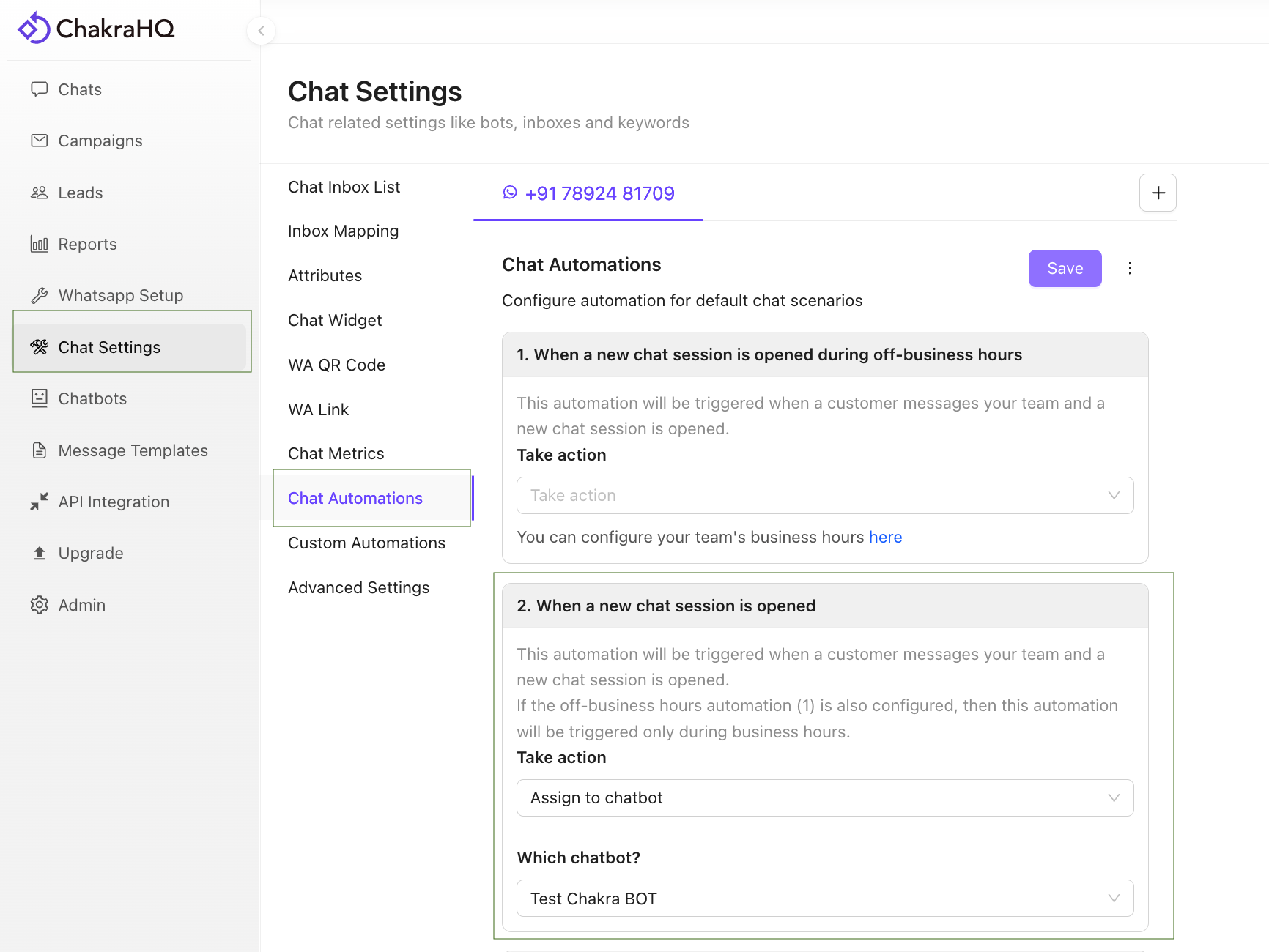Expand the empty Take action dropdown
1269x952 pixels.
point(824,496)
